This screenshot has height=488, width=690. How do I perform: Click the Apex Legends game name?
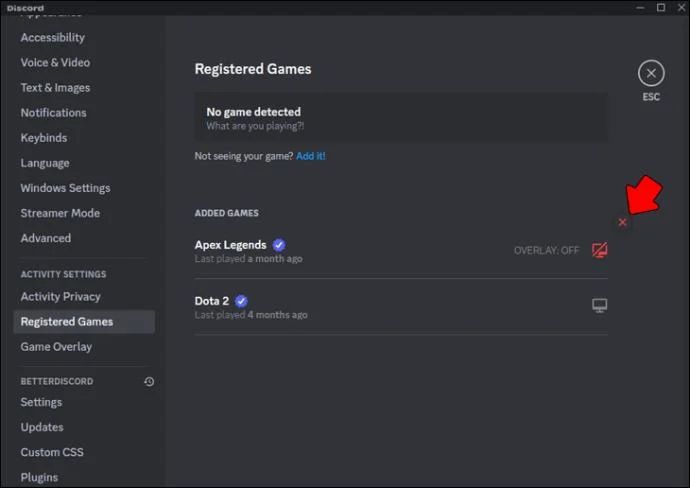tap(230, 245)
